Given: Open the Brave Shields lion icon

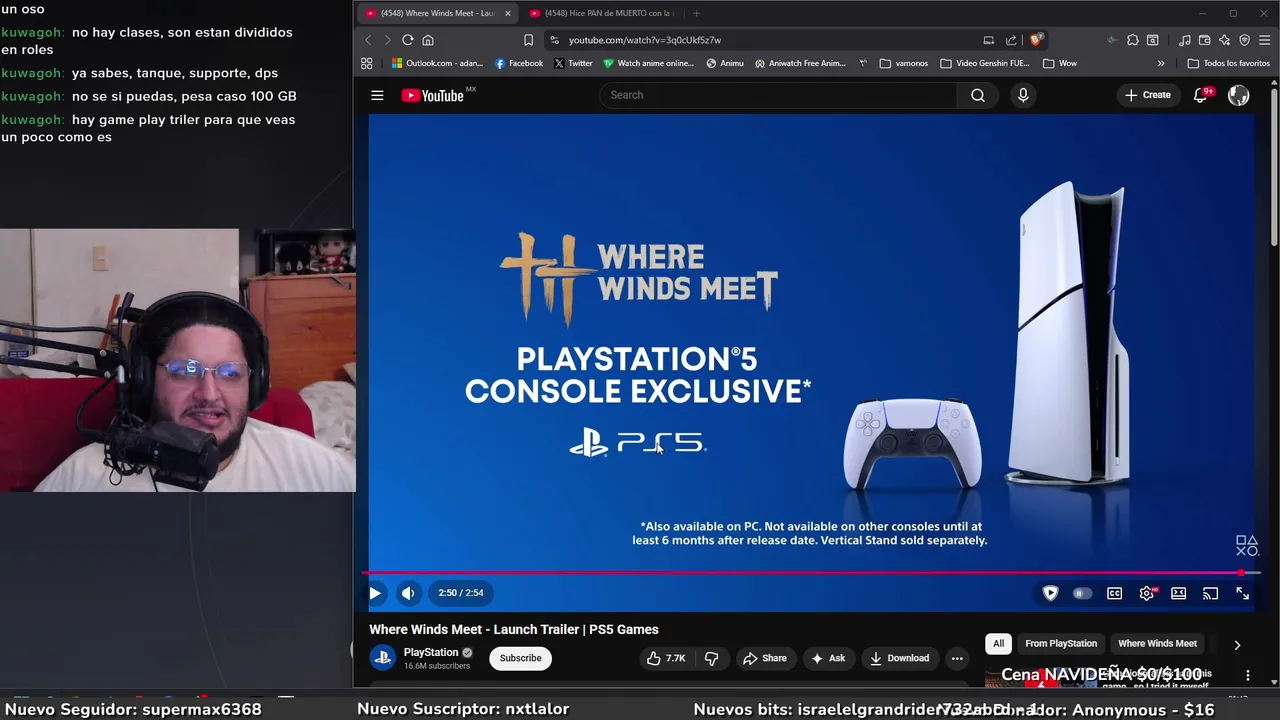Looking at the screenshot, I should click(x=1036, y=40).
